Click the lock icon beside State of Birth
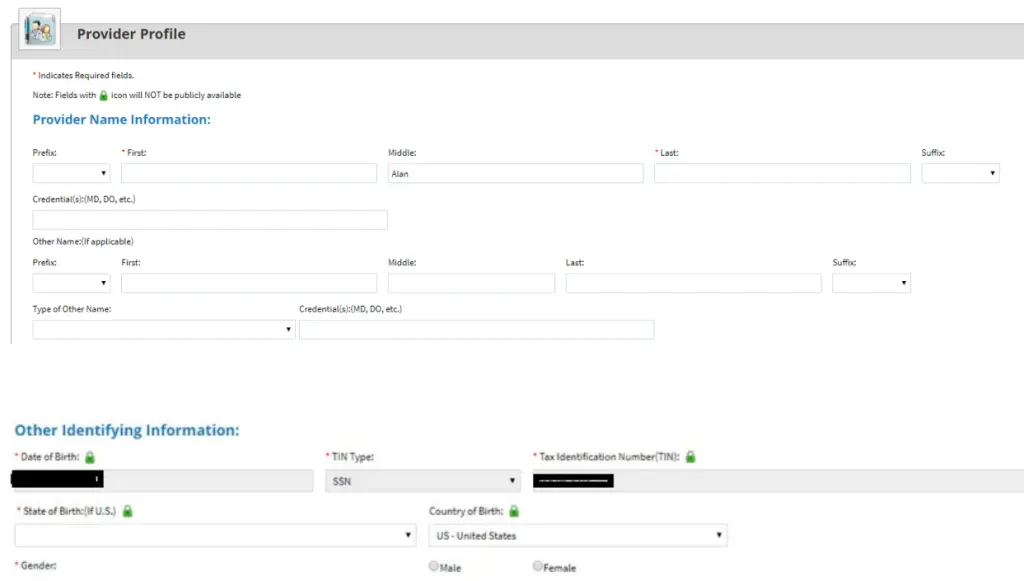The height and width of the screenshot is (581, 1024). [127, 511]
